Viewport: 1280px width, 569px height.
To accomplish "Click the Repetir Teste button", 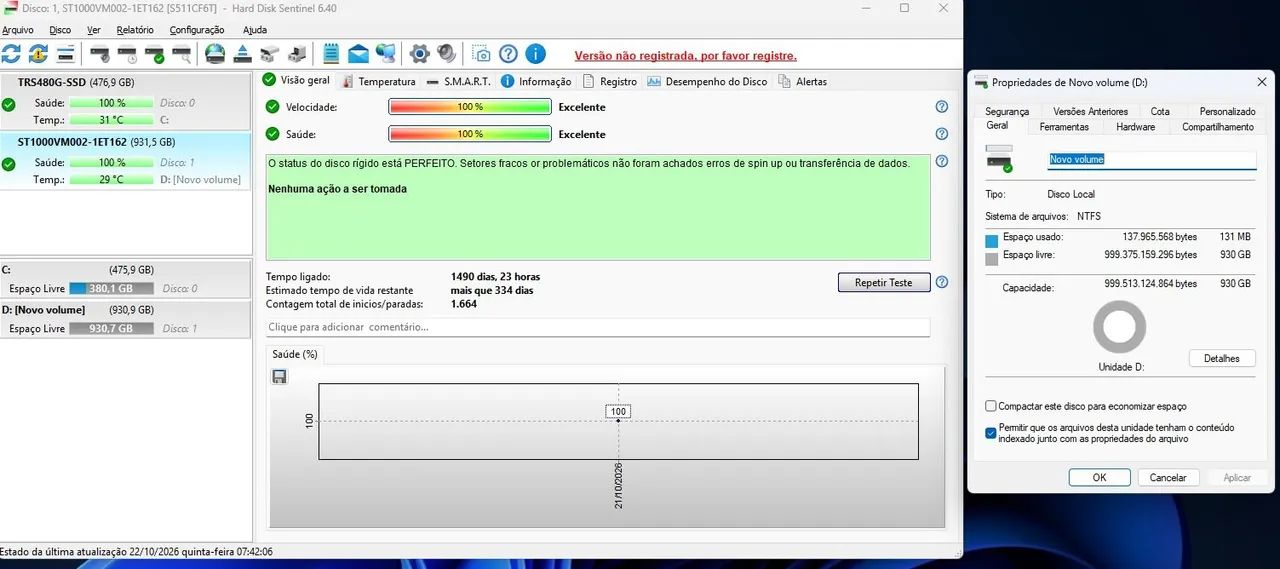I will pyautogui.click(x=884, y=283).
